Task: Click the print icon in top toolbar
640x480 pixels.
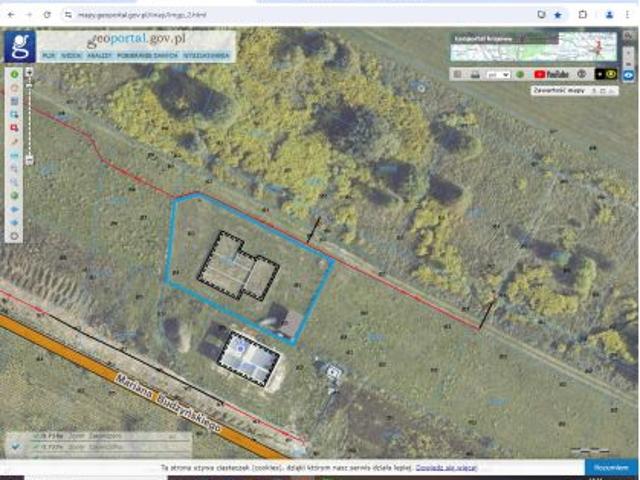Action: [x=474, y=74]
